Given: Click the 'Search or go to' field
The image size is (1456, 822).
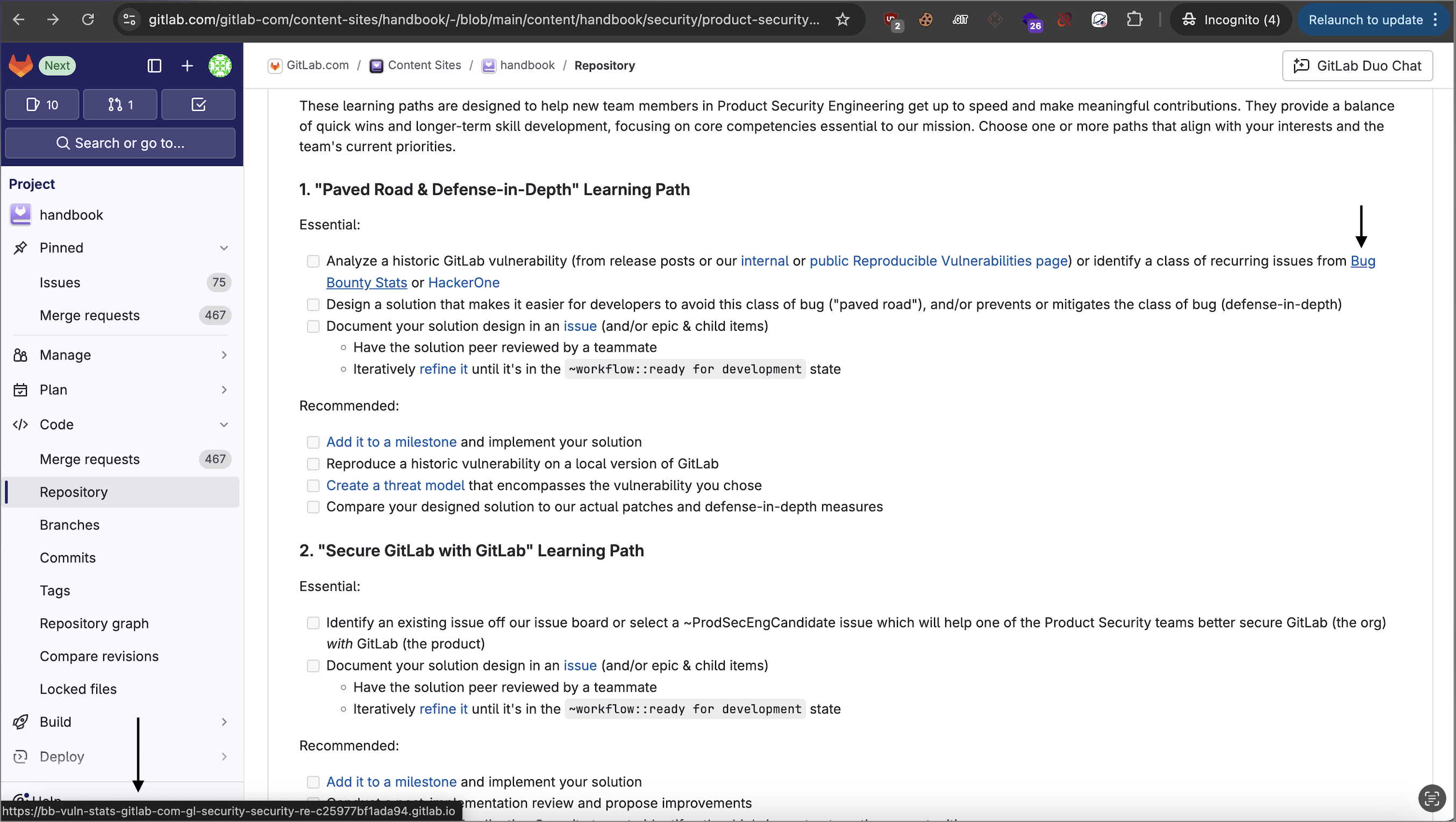Looking at the screenshot, I should (x=120, y=143).
